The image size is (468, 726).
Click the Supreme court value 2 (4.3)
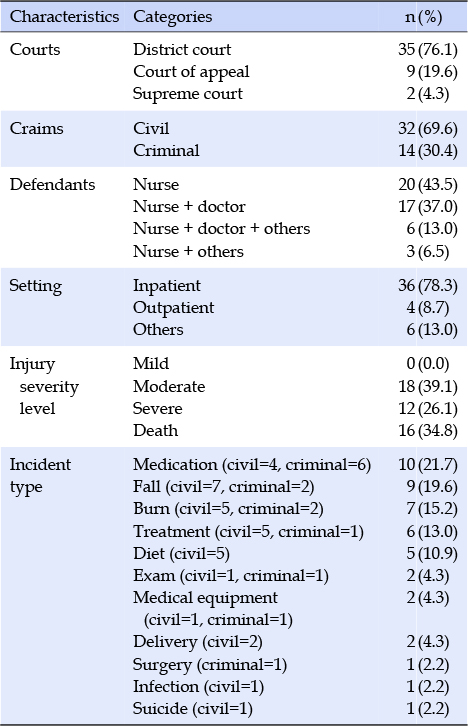tap(428, 94)
